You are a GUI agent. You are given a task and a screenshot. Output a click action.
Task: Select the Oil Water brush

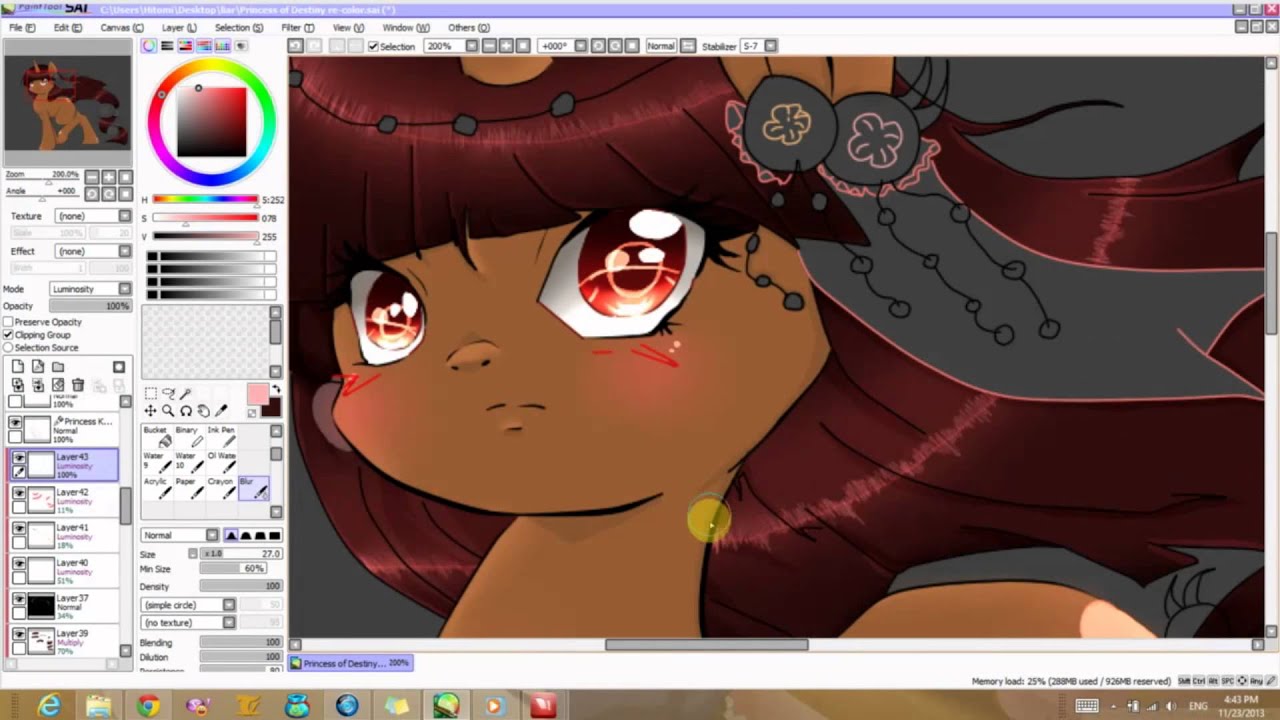221,462
